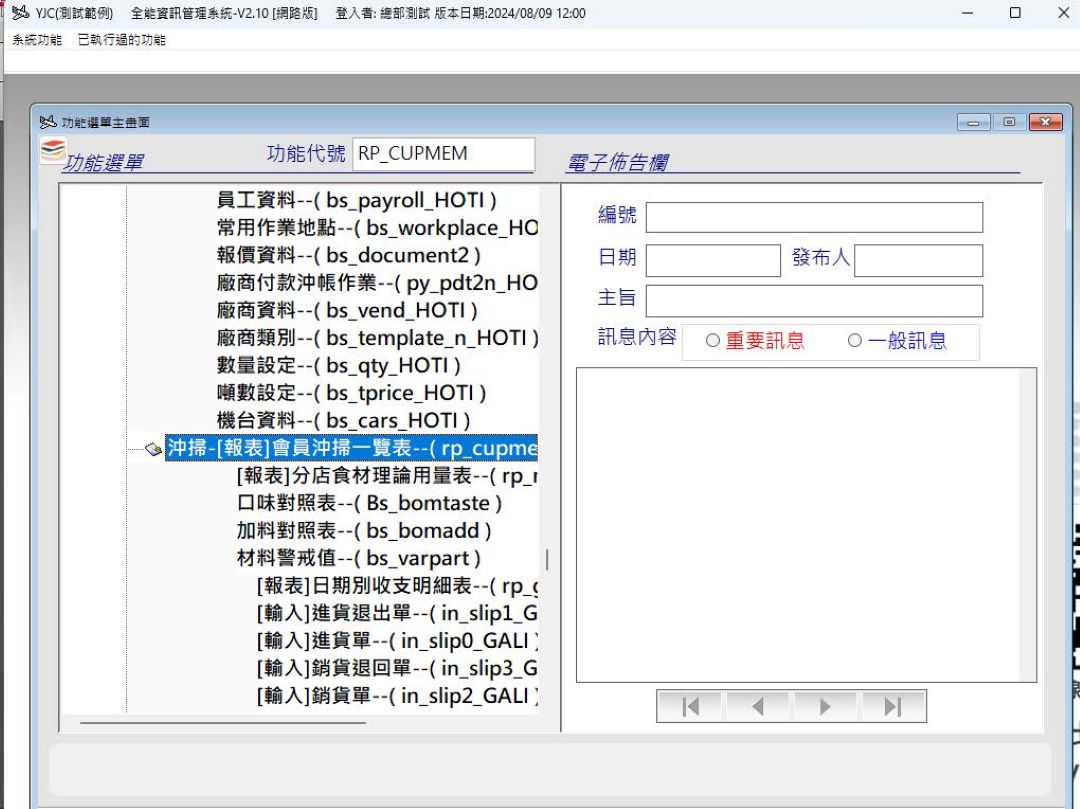This screenshot has height=809, width=1080.
Task: Select 沖掃-[報表]會員沖掃一覽表 tree node
Action: point(351,449)
